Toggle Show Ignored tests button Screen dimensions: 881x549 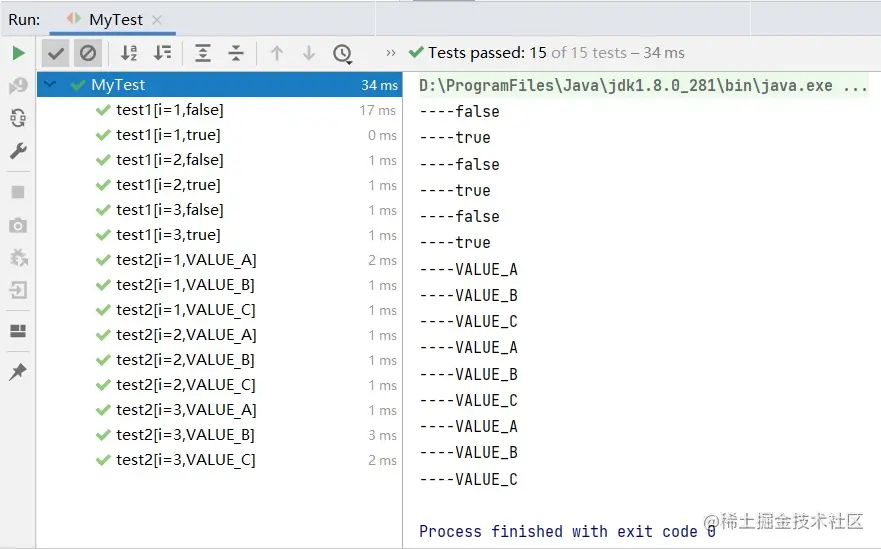[x=88, y=53]
